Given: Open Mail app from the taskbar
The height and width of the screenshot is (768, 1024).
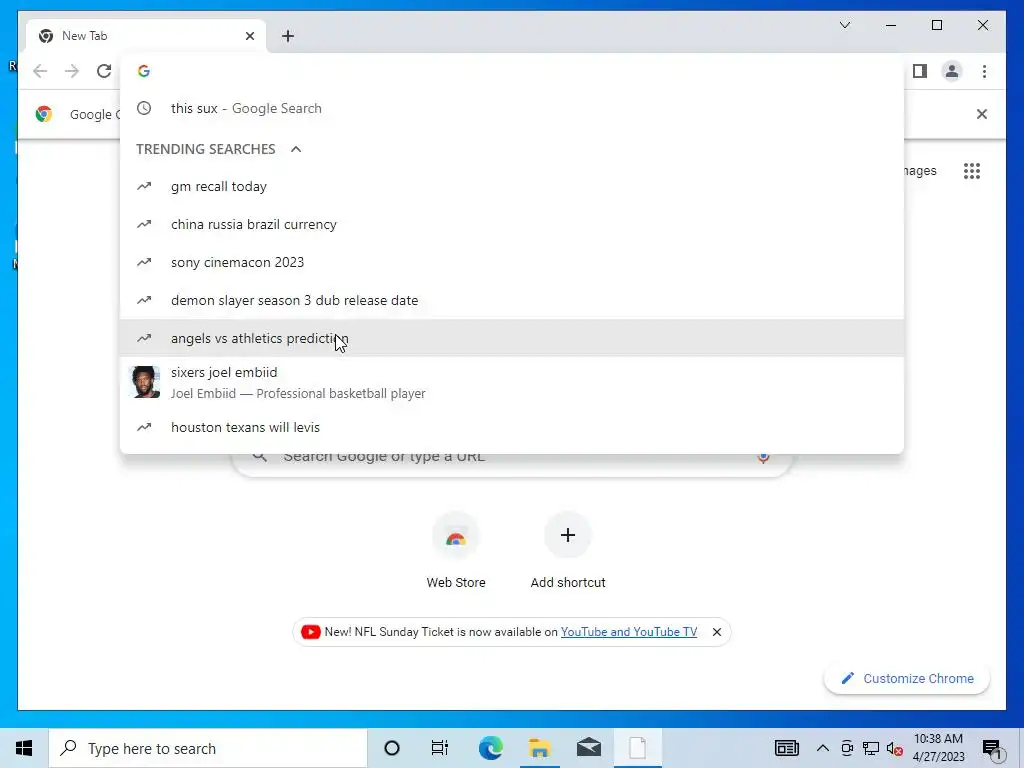Looking at the screenshot, I should coord(588,748).
